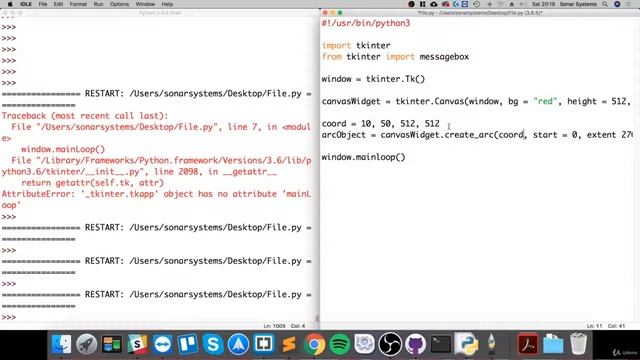Click editor status 'Col: 41'

[616, 326]
